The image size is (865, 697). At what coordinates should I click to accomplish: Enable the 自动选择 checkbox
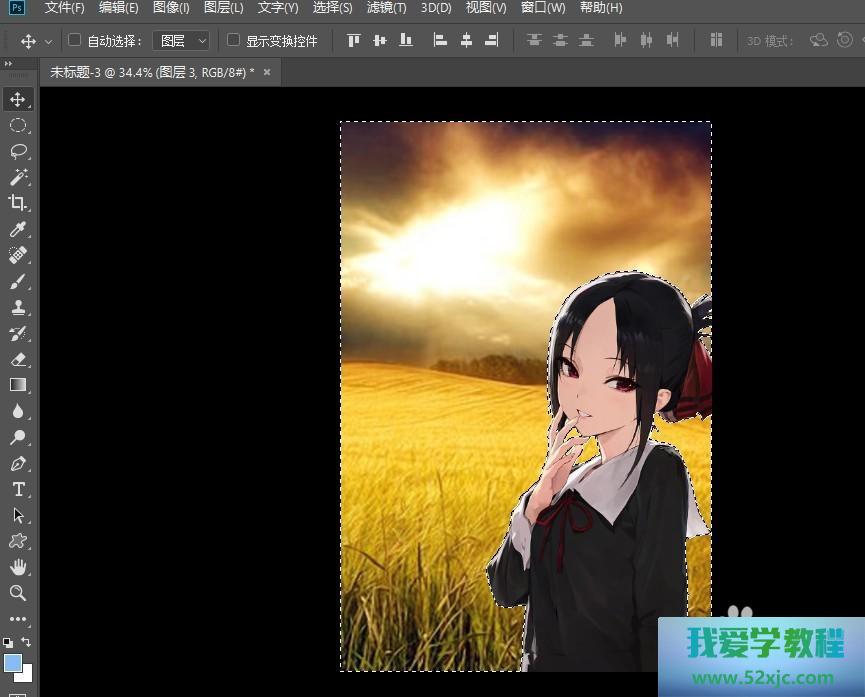coord(74,40)
